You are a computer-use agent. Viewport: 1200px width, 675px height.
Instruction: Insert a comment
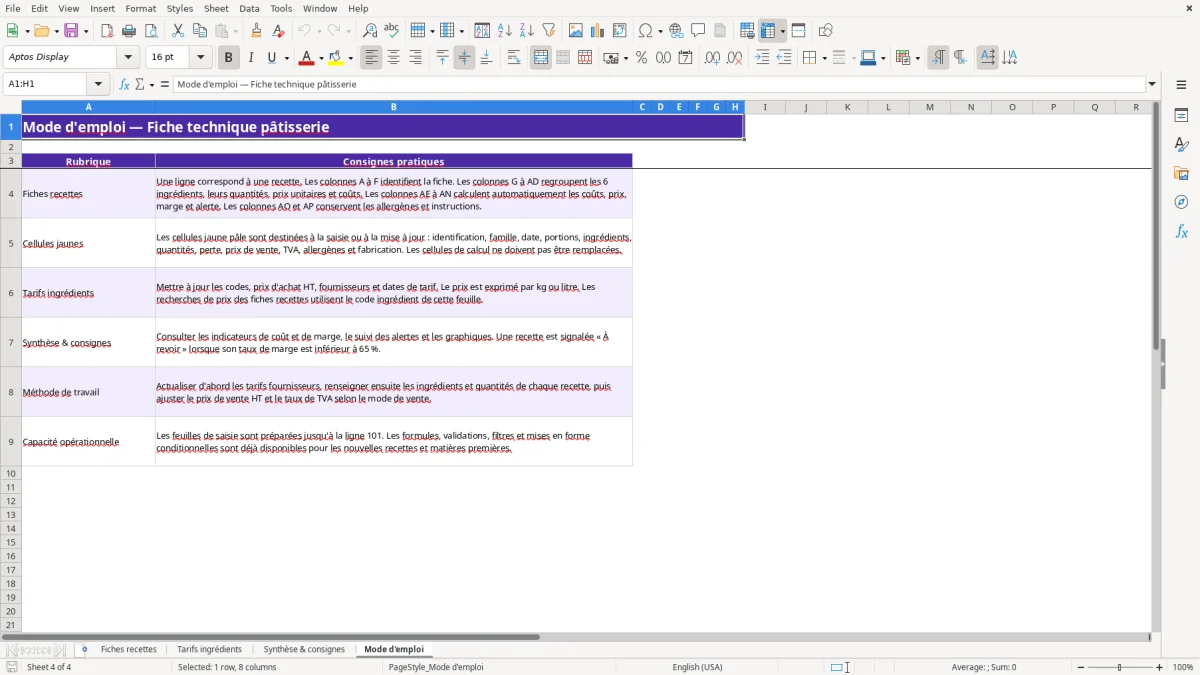[x=699, y=31]
